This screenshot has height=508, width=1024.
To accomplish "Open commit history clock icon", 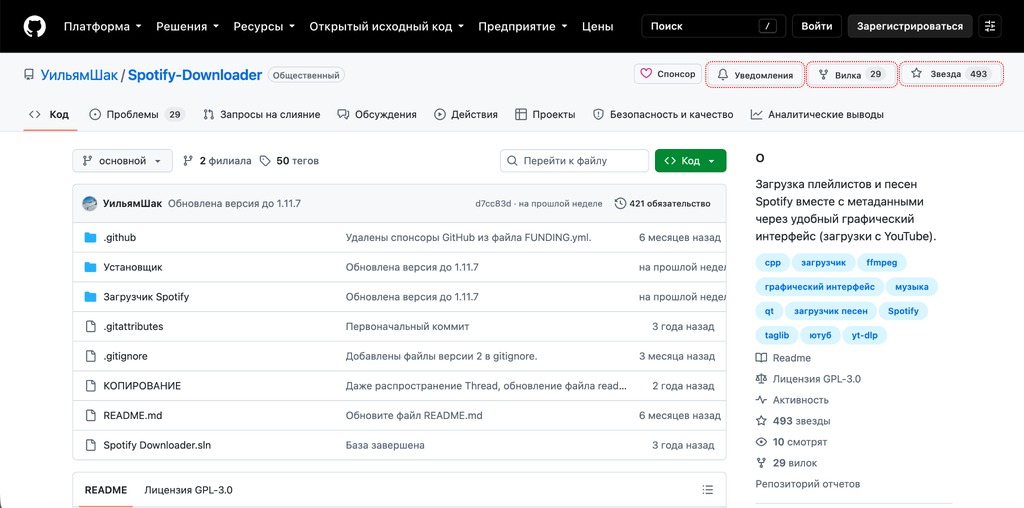I will (x=620, y=203).
